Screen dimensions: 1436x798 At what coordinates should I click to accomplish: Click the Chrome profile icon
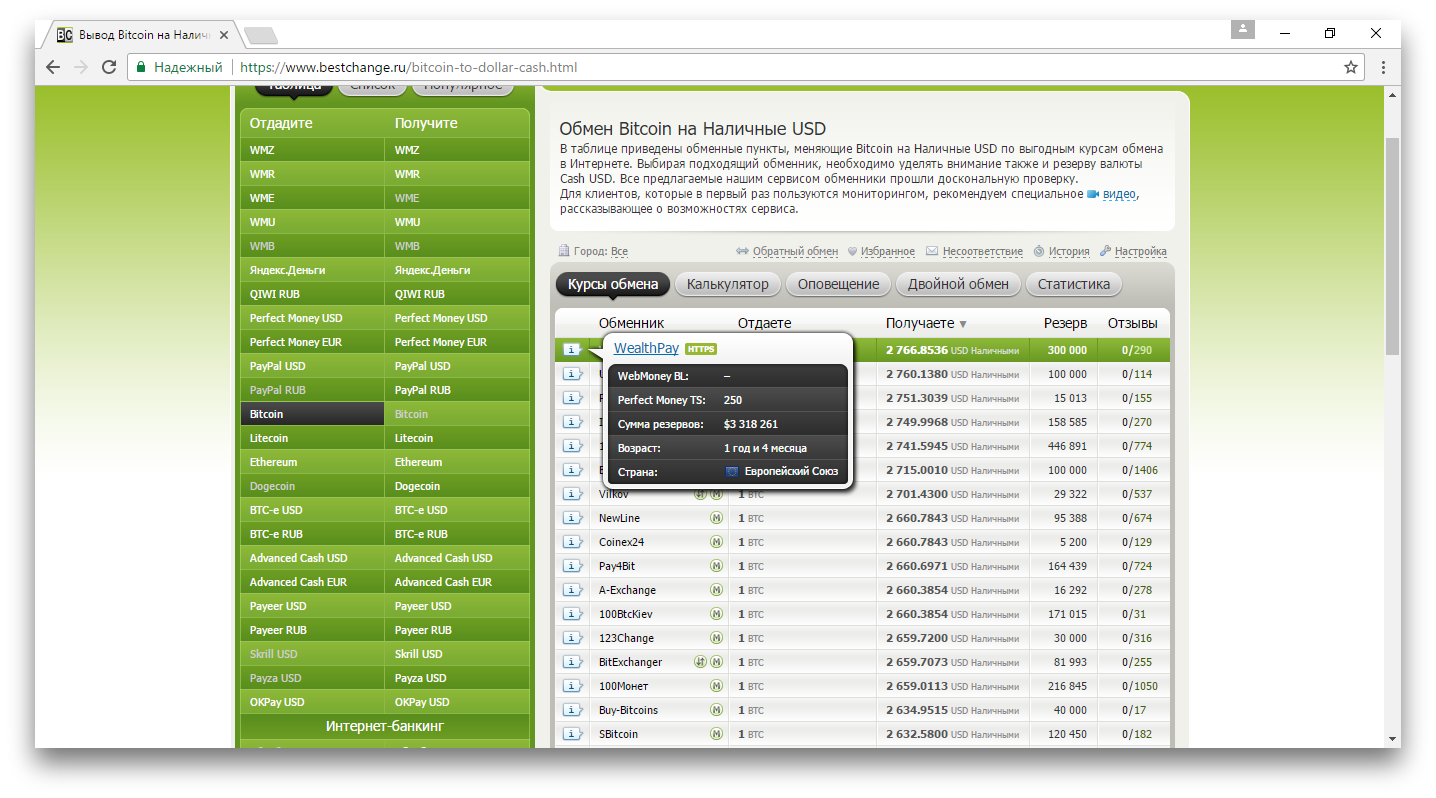tap(1242, 29)
